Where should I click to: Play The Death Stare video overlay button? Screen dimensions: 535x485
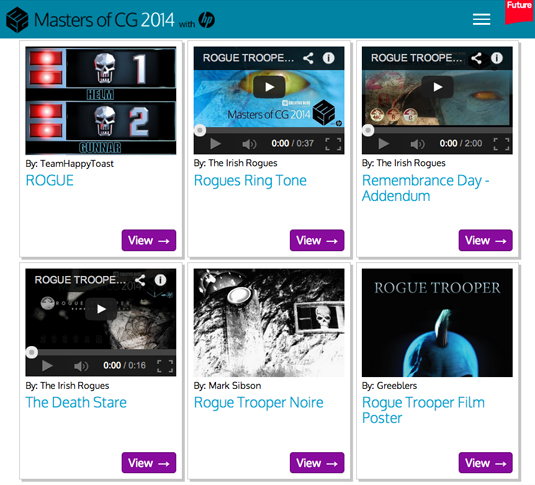pyautogui.click(x=101, y=309)
